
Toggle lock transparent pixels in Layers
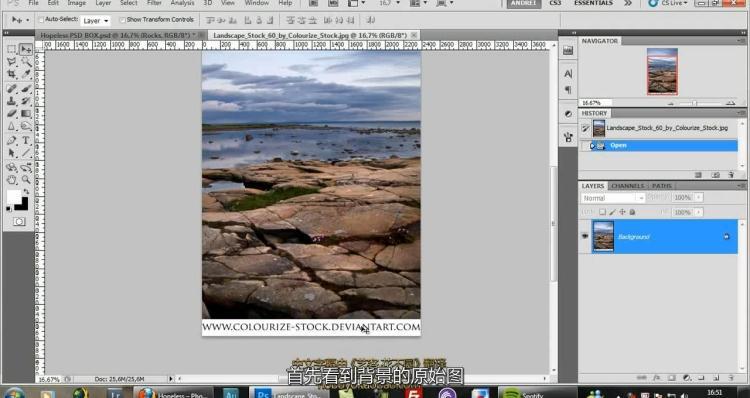click(x=602, y=212)
